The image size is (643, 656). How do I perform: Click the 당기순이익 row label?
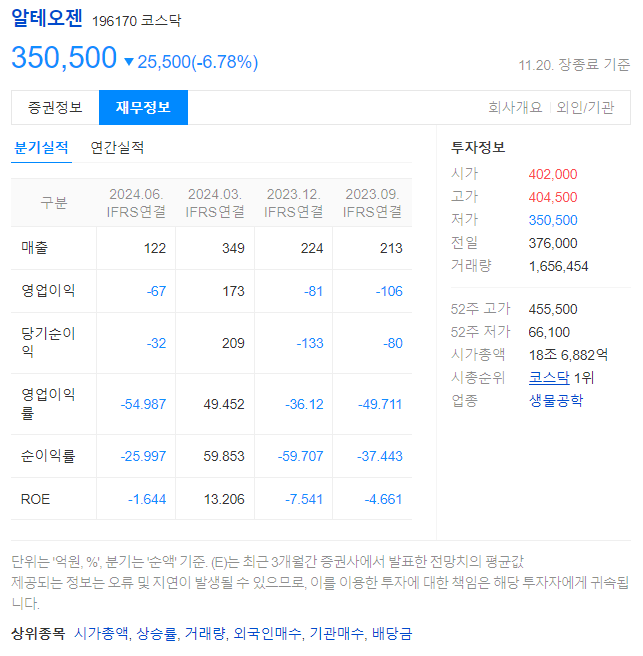point(48,342)
